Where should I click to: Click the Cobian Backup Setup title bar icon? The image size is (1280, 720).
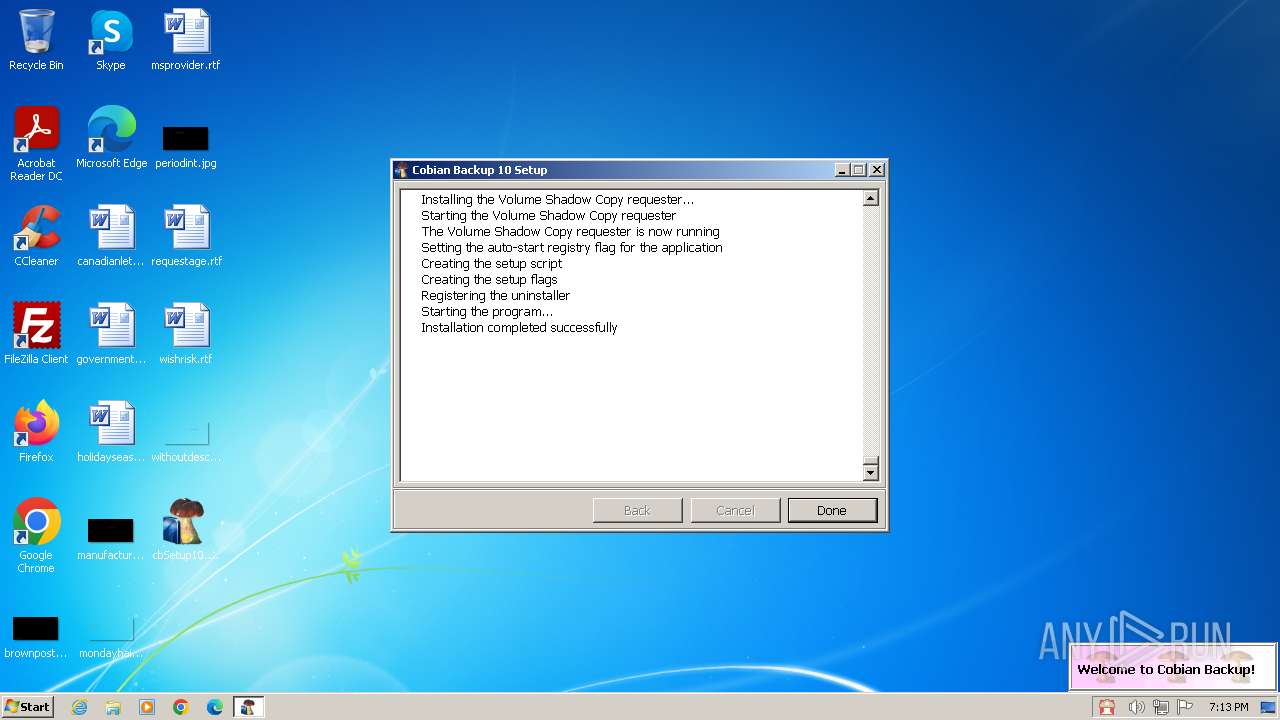[402, 170]
